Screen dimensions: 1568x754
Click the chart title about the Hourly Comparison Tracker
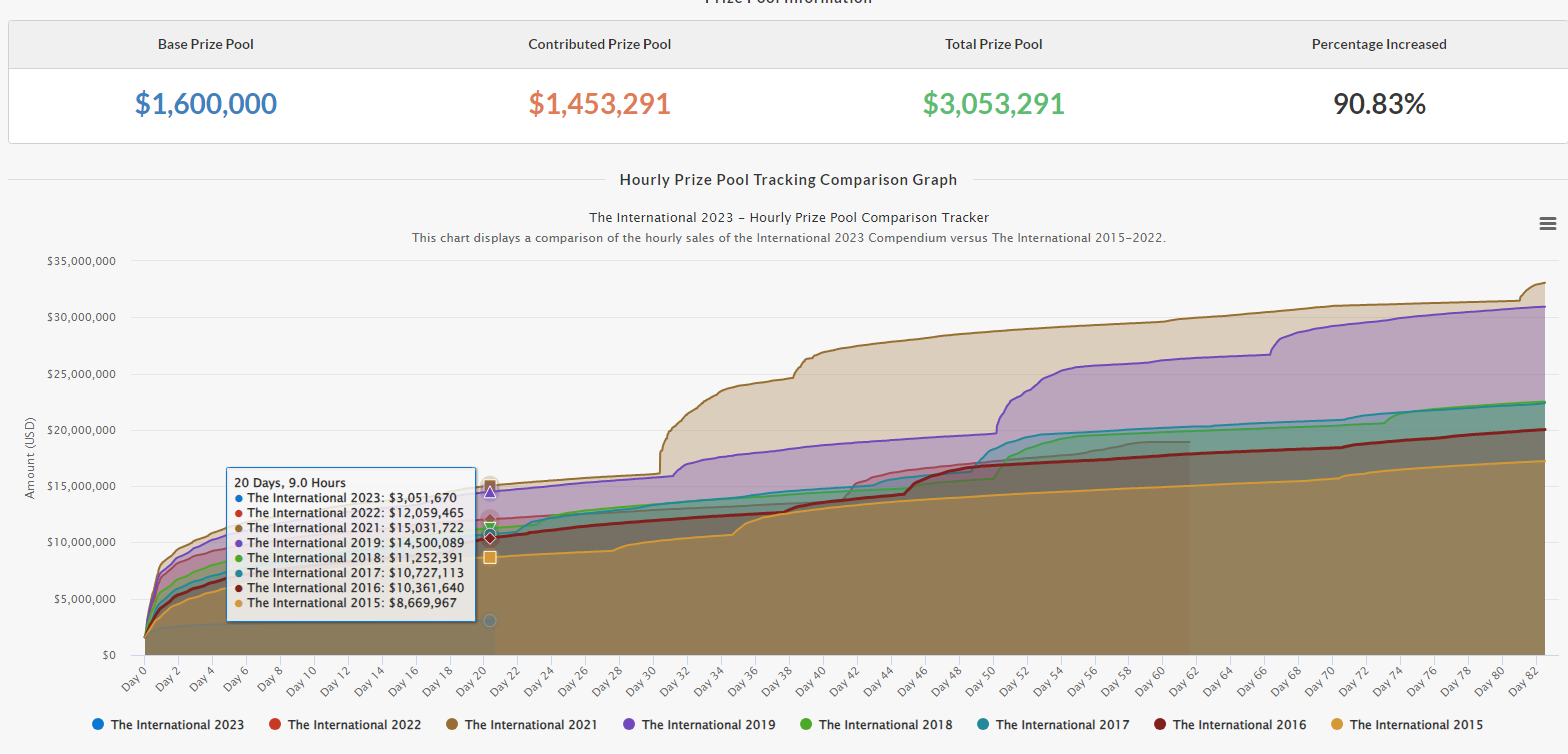click(788, 217)
